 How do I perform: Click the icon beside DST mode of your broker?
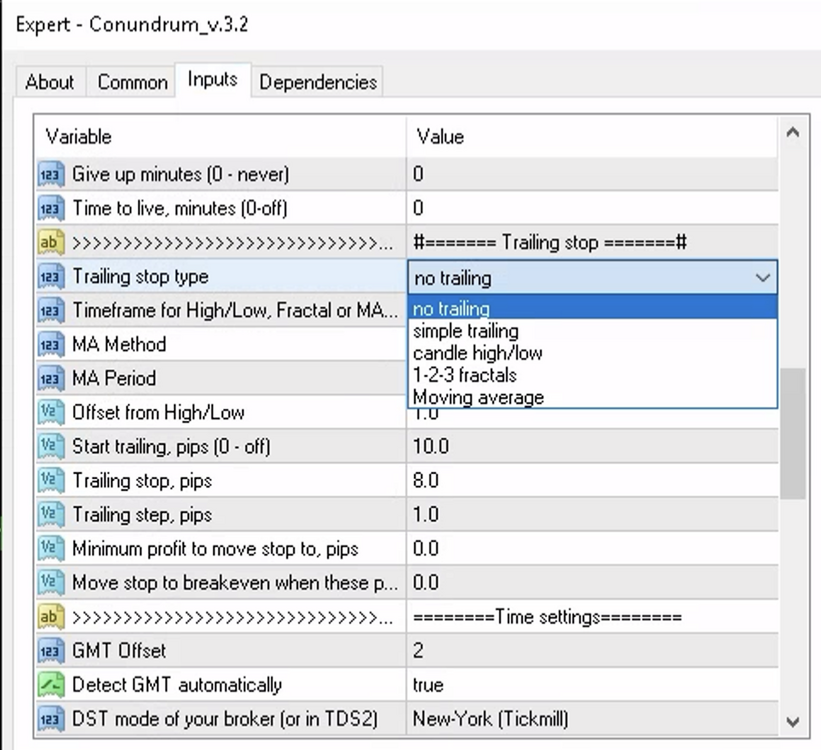51,719
